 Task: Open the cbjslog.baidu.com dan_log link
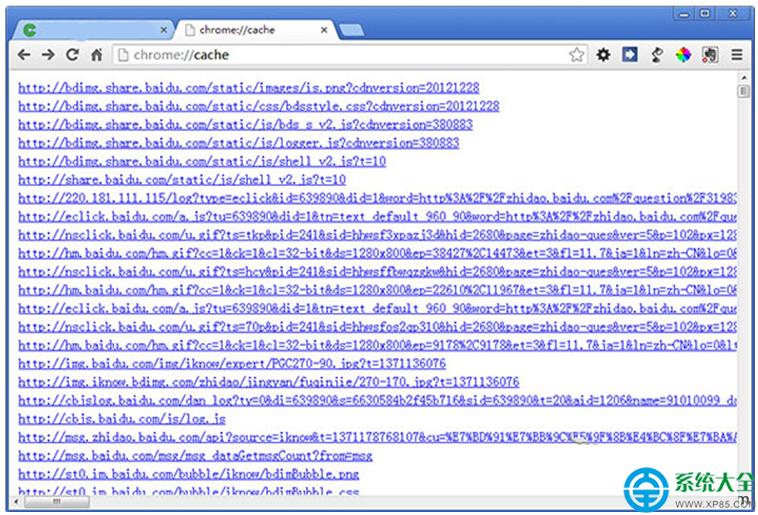coord(378,400)
